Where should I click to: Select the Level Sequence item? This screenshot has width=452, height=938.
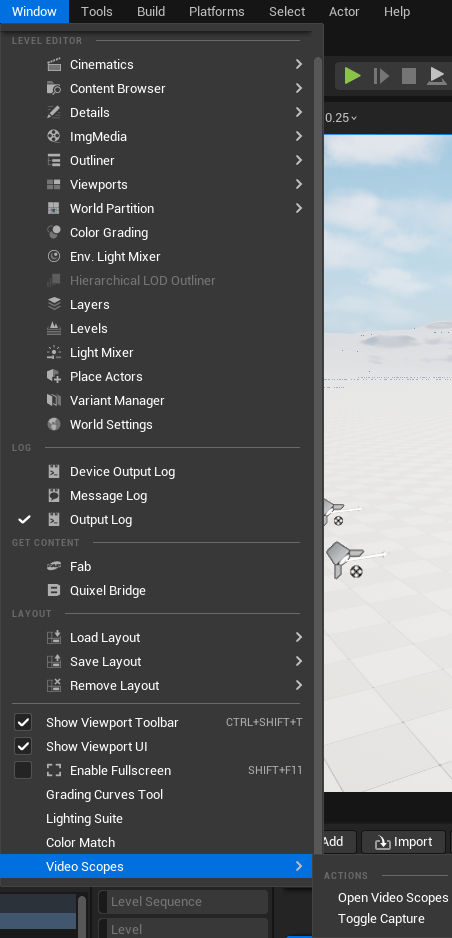click(183, 902)
